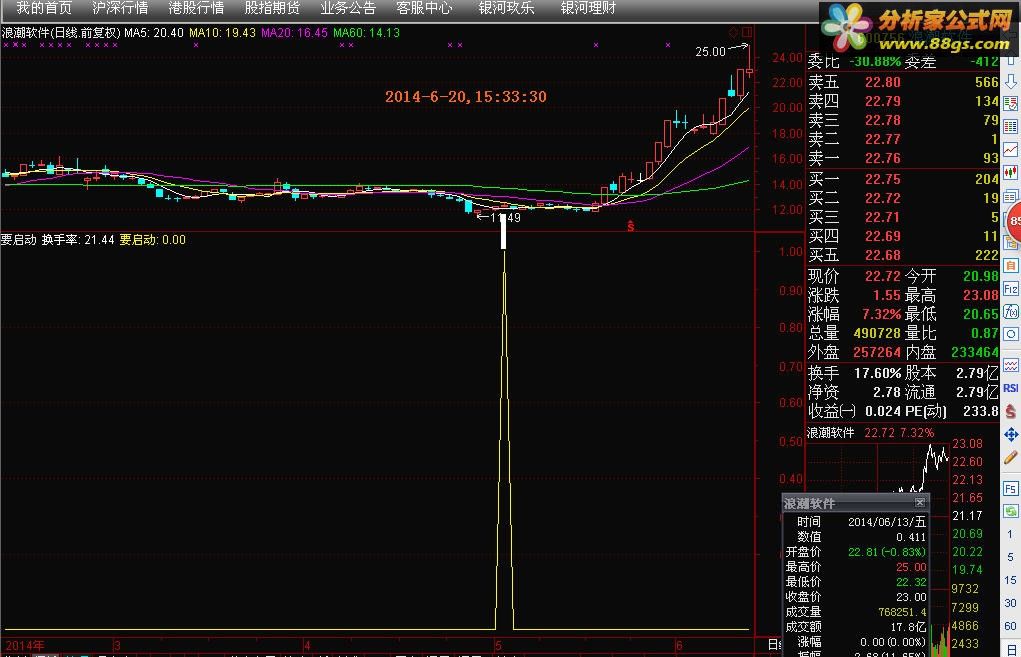Select the 买四 22.69 order row
Image resolution: width=1021 pixels, height=657 pixels.
(x=902, y=236)
